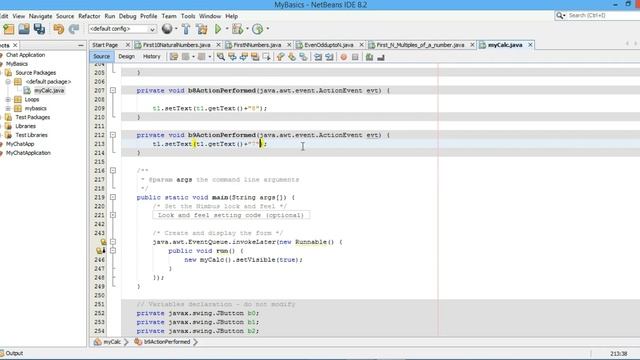Select the Test Packages node
640x360 pixels.
(x=33, y=118)
